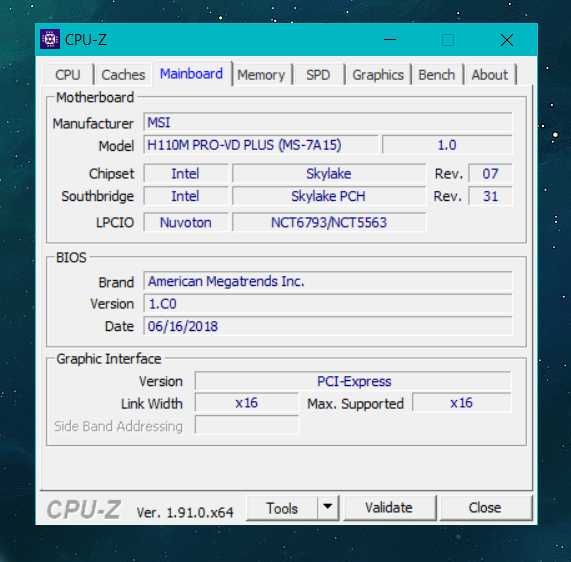Click the Motherboard group label
The width and height of the screenshot is (571, 562).
95,98
